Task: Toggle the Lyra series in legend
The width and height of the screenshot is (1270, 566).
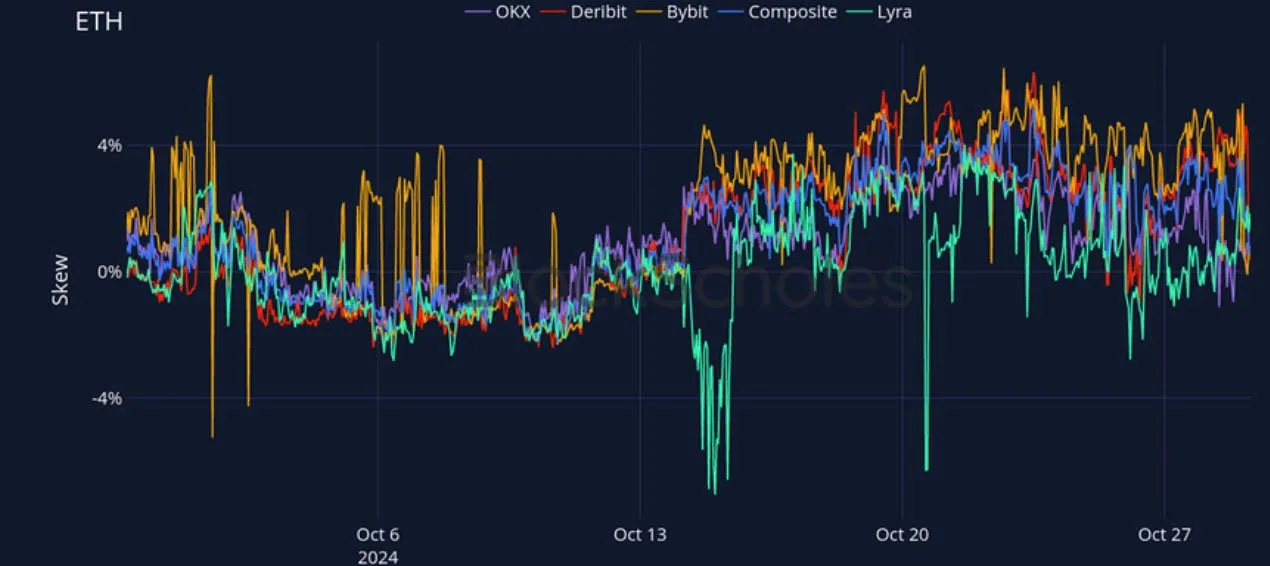Action: (x=878, y=12)
